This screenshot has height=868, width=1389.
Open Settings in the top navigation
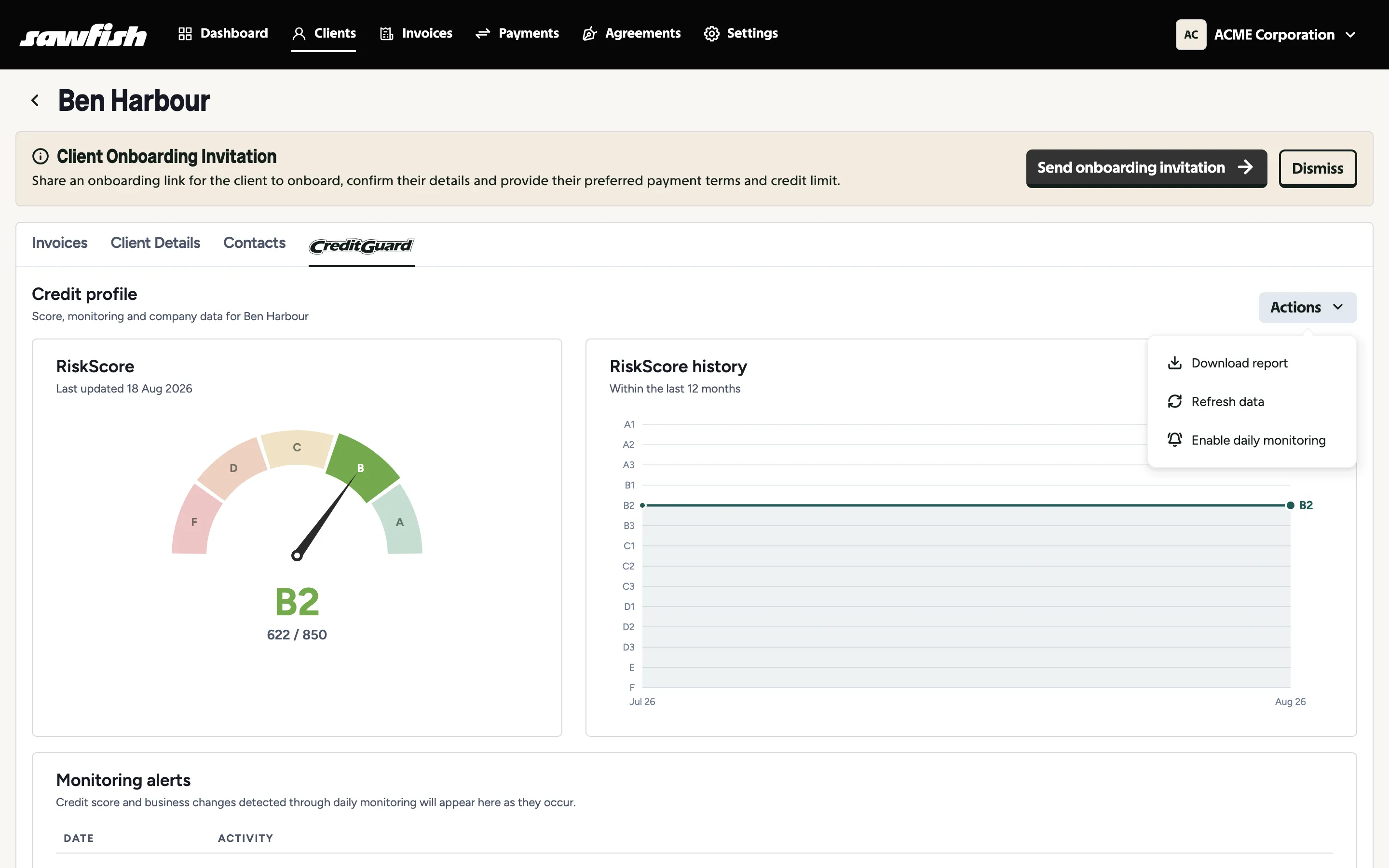(741, 33)
